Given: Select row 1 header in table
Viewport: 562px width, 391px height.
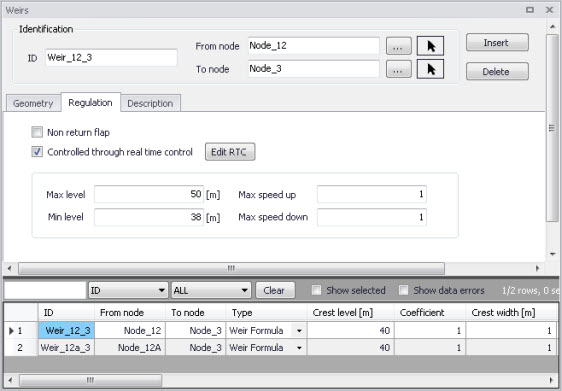Looking at the screenshot, I should tap(21, 330).
